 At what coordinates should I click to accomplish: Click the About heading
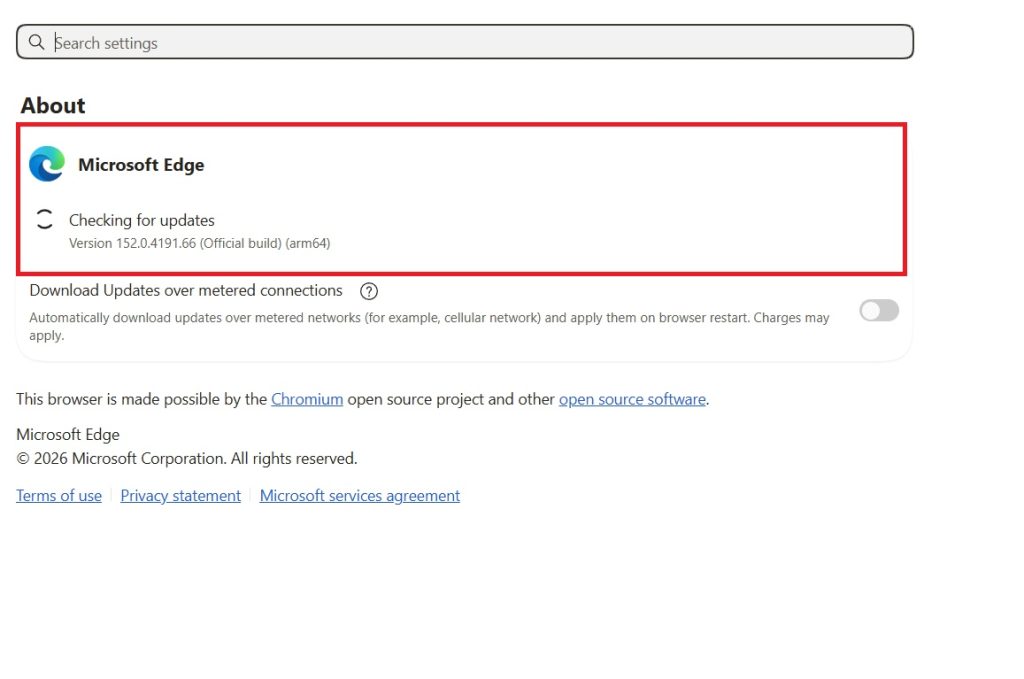[53, 106]
